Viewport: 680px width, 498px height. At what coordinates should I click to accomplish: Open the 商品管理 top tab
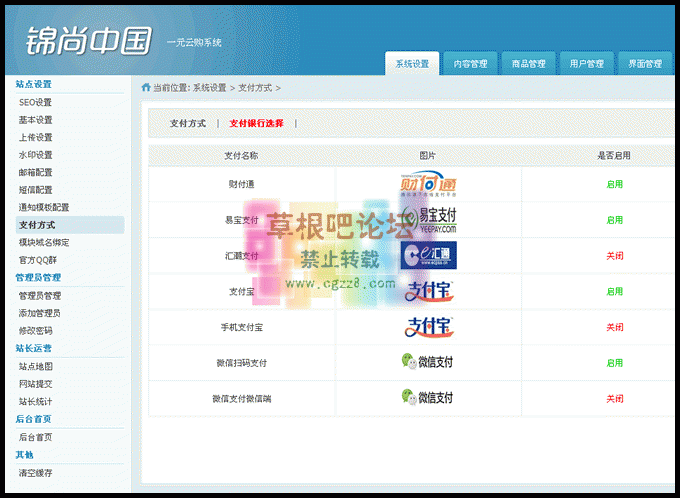pyautogui.click(x=528, y=64)
